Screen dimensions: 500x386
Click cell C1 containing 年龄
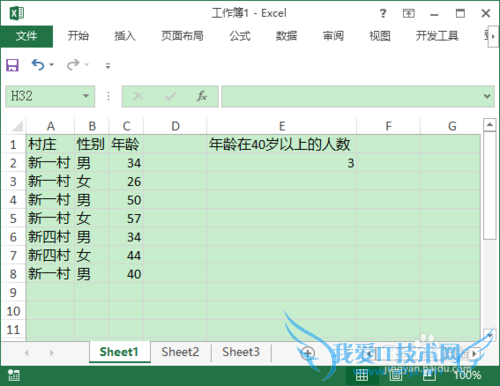[x=126, y=144]
